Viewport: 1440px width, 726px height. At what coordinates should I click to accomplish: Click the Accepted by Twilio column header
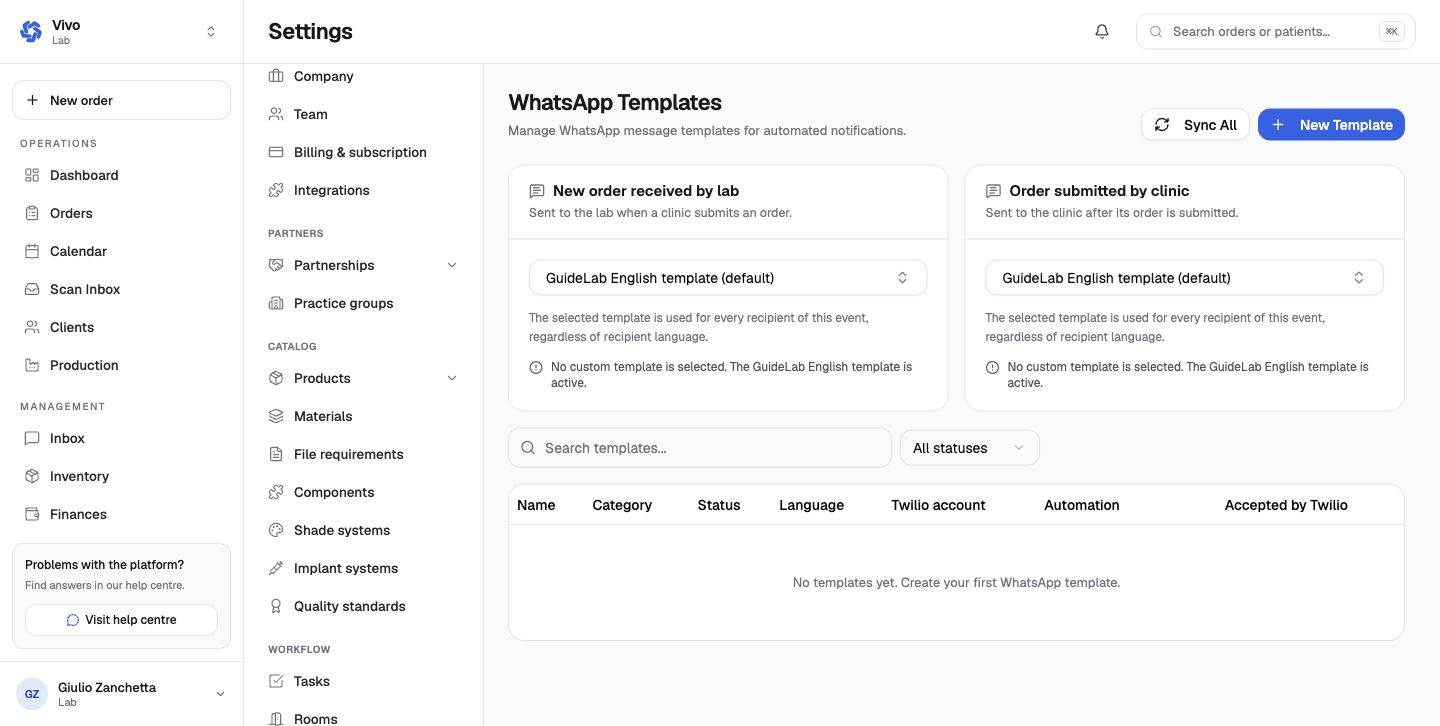click(x=1286, y=505)
